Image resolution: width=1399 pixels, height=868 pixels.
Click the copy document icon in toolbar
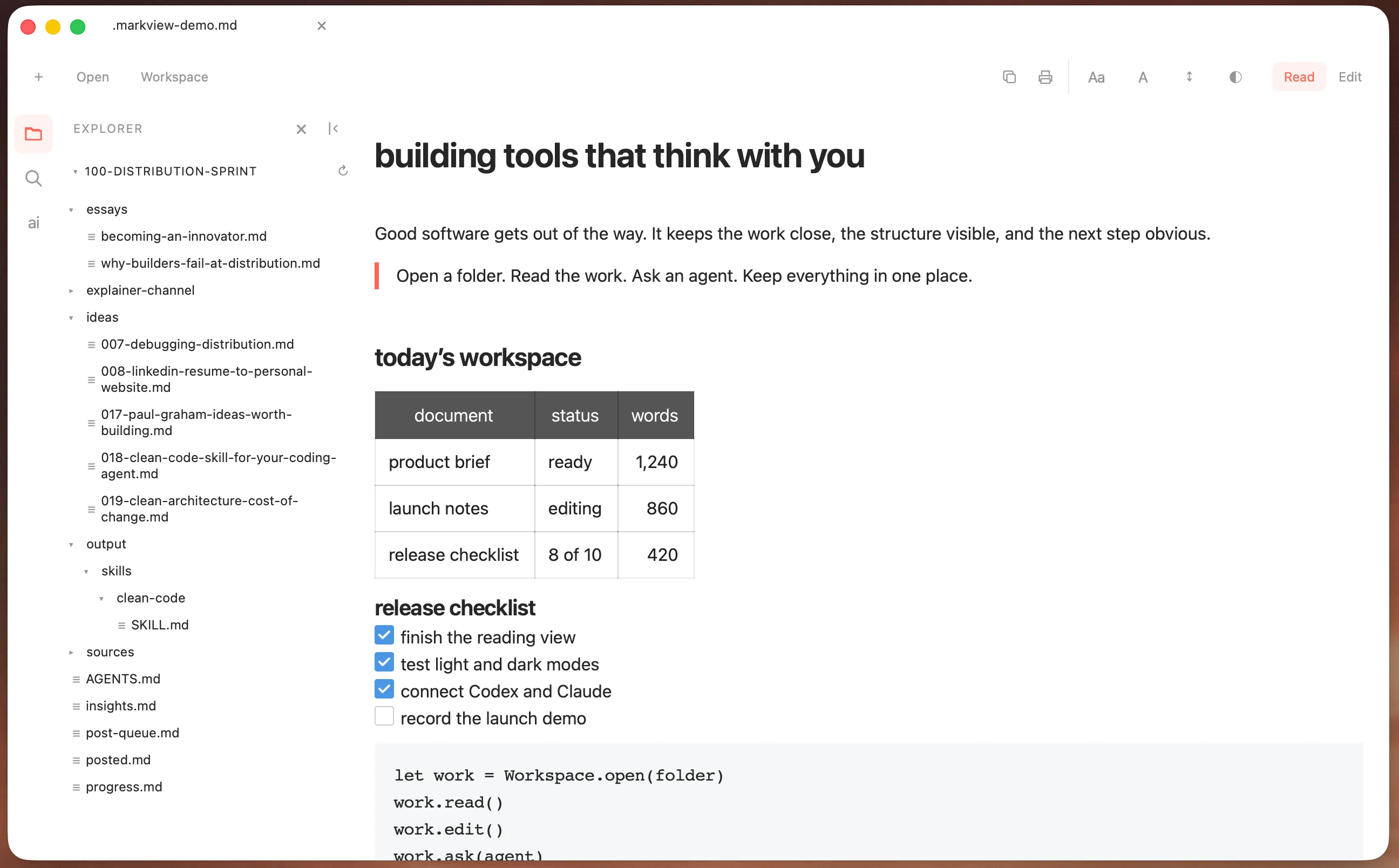[1009, 77]
